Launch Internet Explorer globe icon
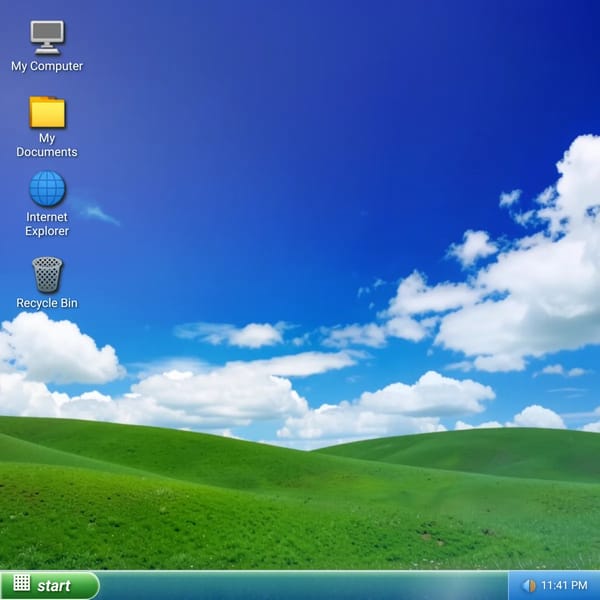Image resolution: width=600 pixels, height=600 pixels. point(47,189)
